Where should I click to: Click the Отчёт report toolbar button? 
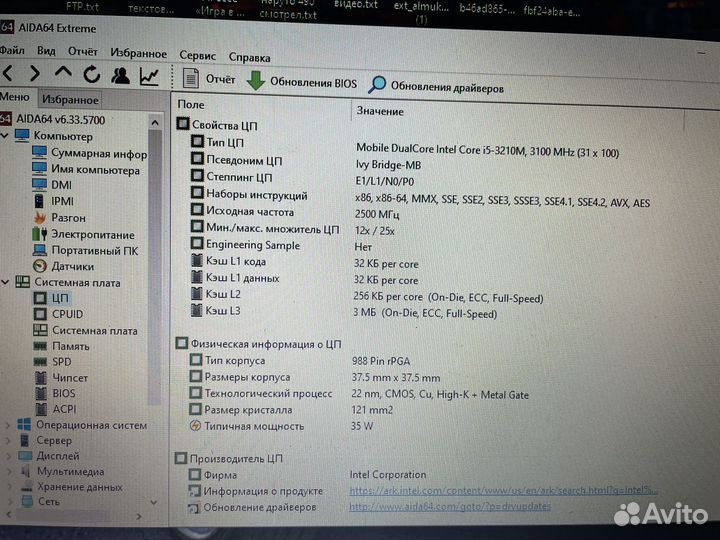pos(208,81)
